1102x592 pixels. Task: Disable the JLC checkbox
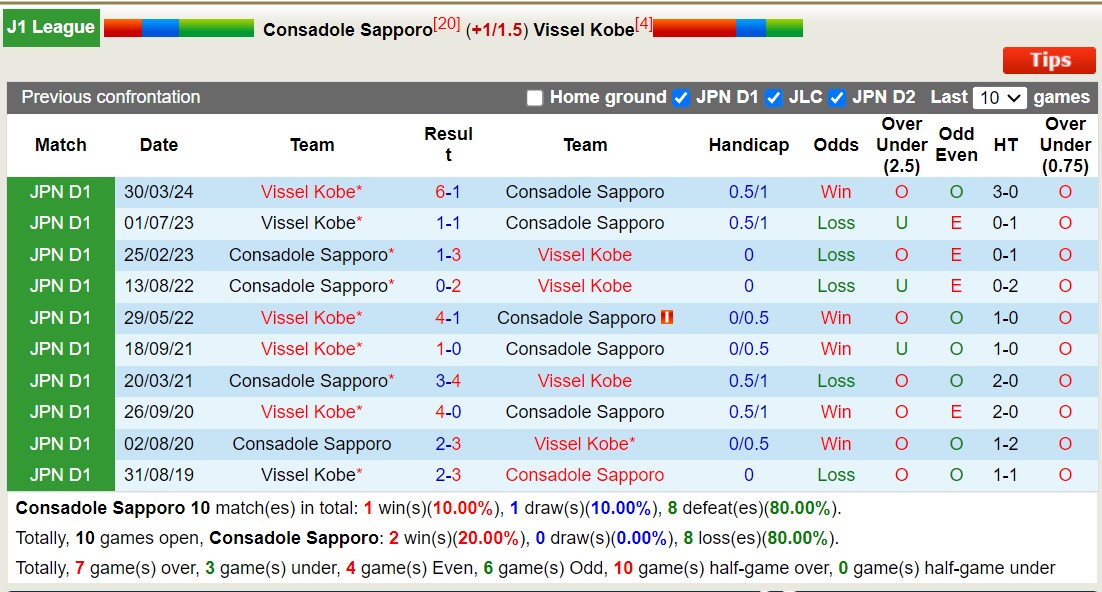click(773, 97)
